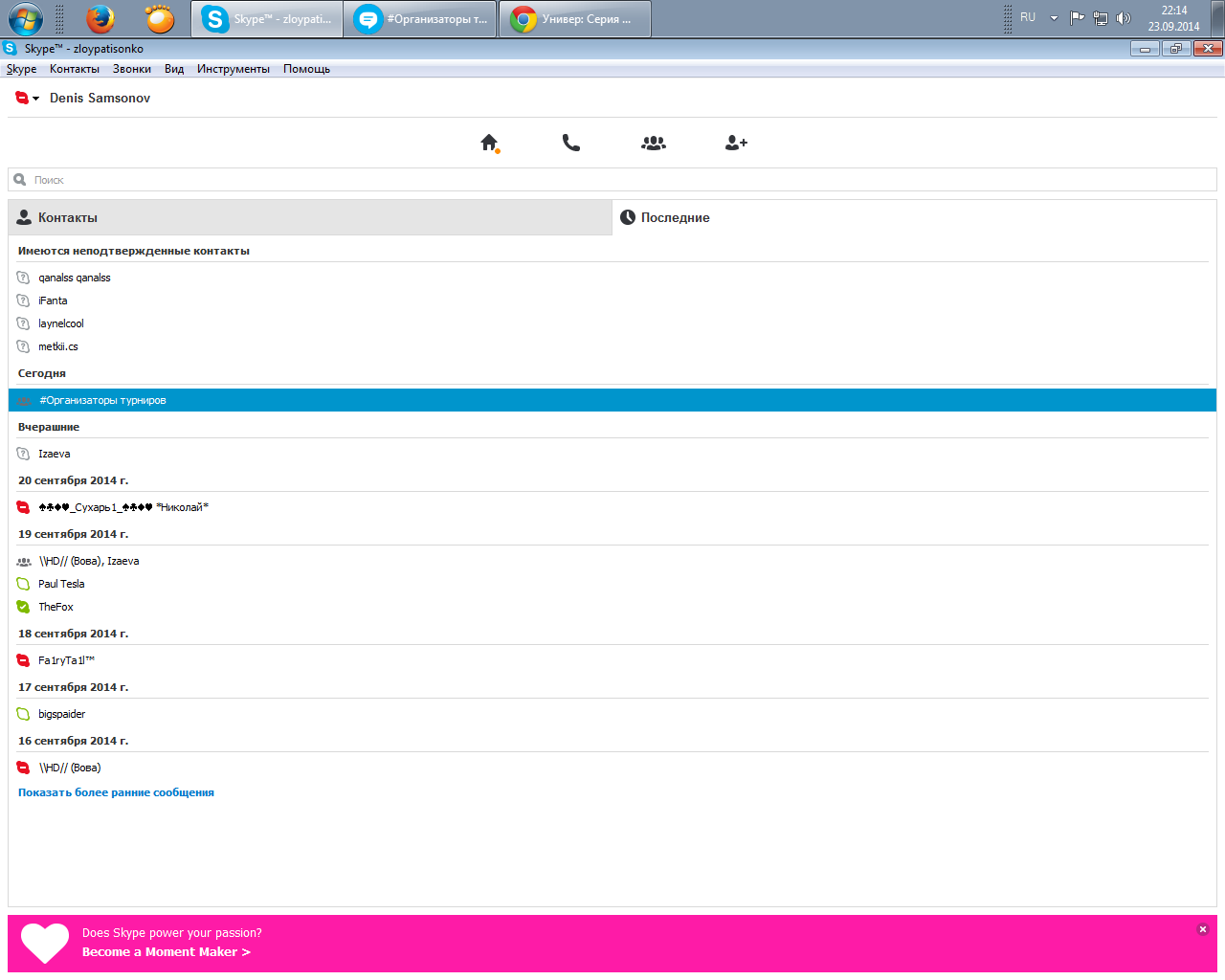Click the do-not-disturb icon beside Fa1ryTa1l

[23, 660]
